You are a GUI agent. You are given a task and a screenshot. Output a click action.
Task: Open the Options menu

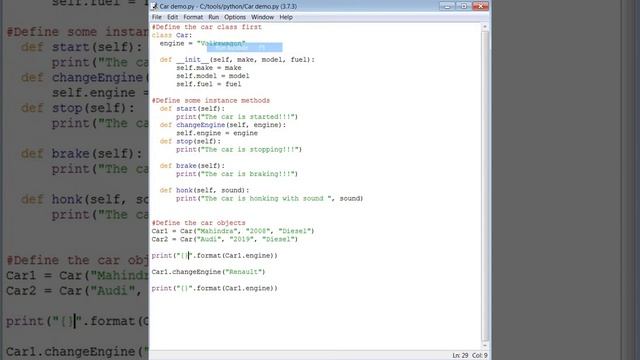[235, 17]
